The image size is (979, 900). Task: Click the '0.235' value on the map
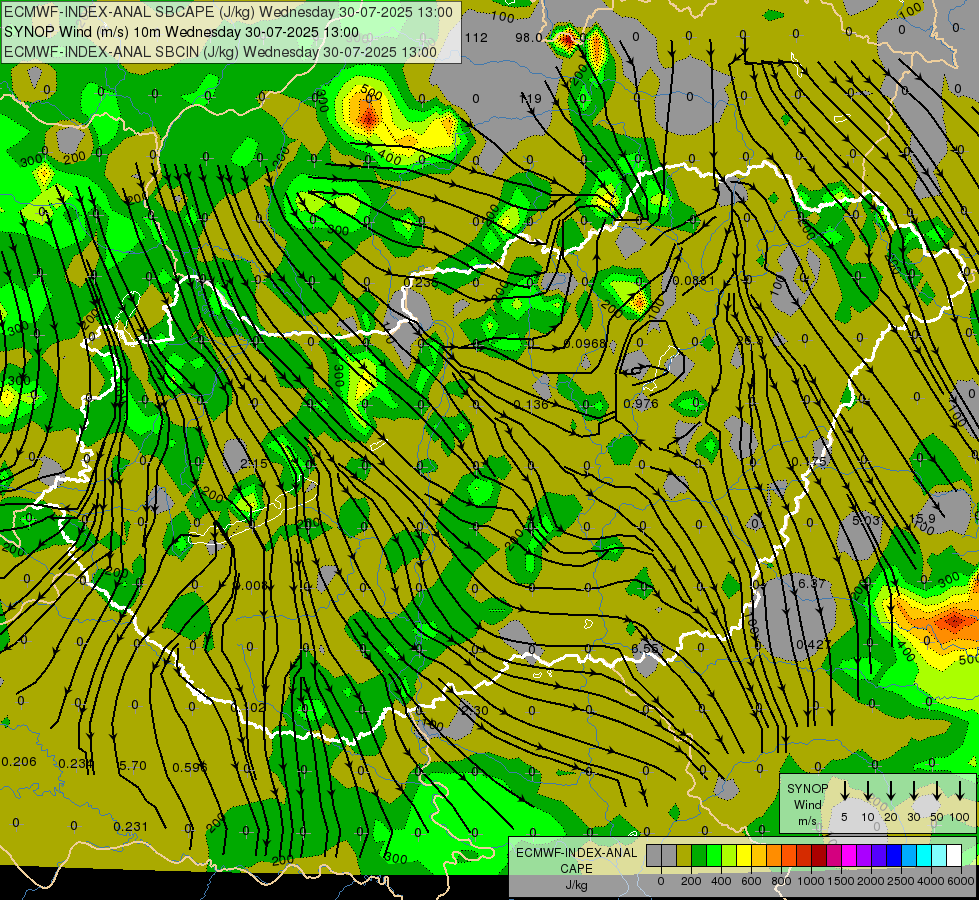(x=421, y=282)
